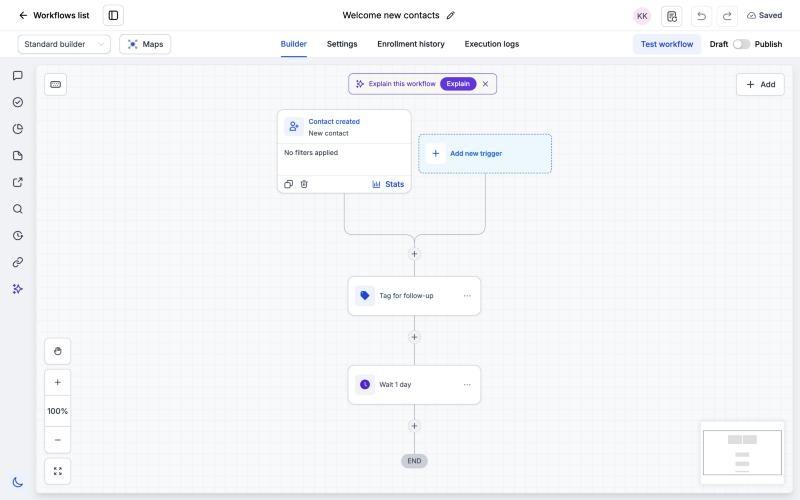The height and width of the screenshot is (500, 800).
Task: Add step between Tag and Wait
Action: [x=414, y=337]
